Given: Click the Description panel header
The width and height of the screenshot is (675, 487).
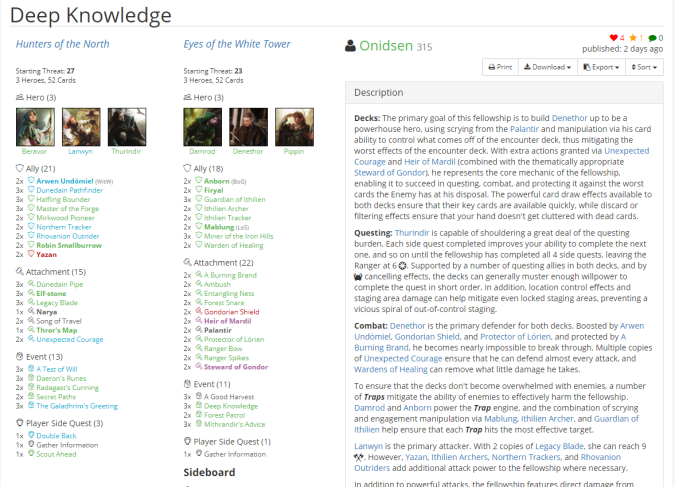Looking at the screenshot, I should (x=504, y=93).
